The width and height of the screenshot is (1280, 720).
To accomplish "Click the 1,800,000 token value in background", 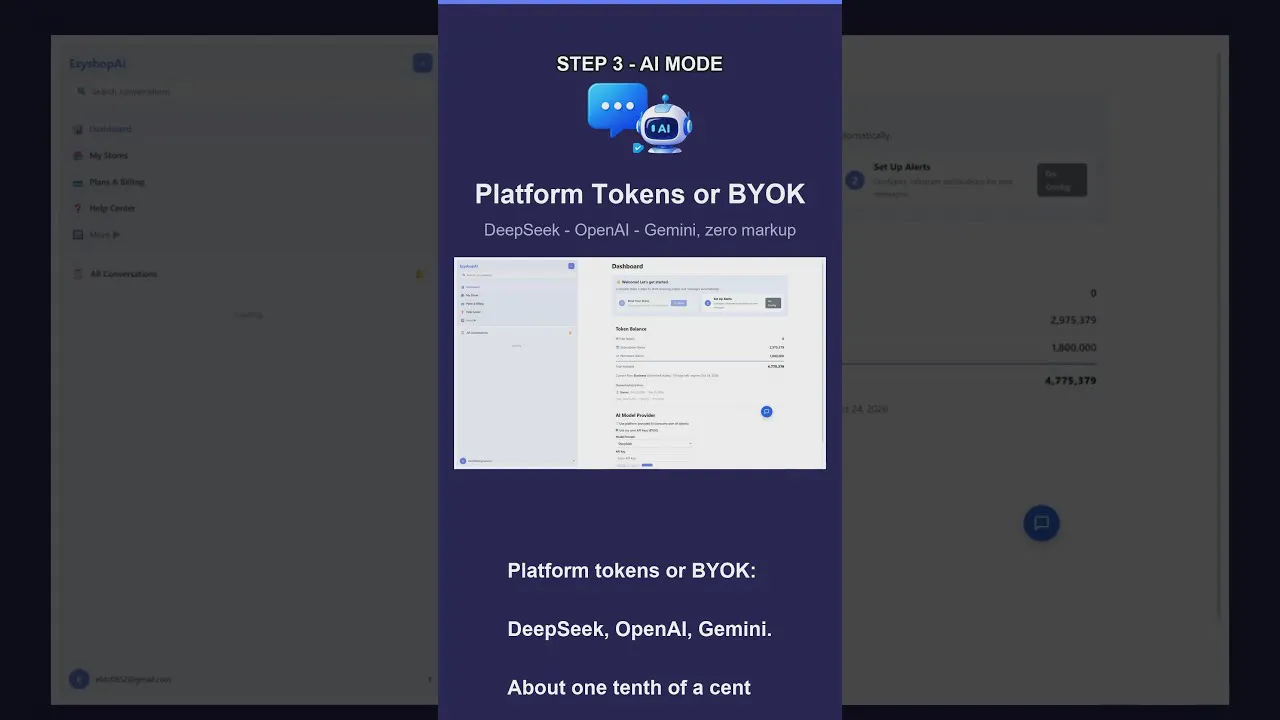I will 1073,348.
